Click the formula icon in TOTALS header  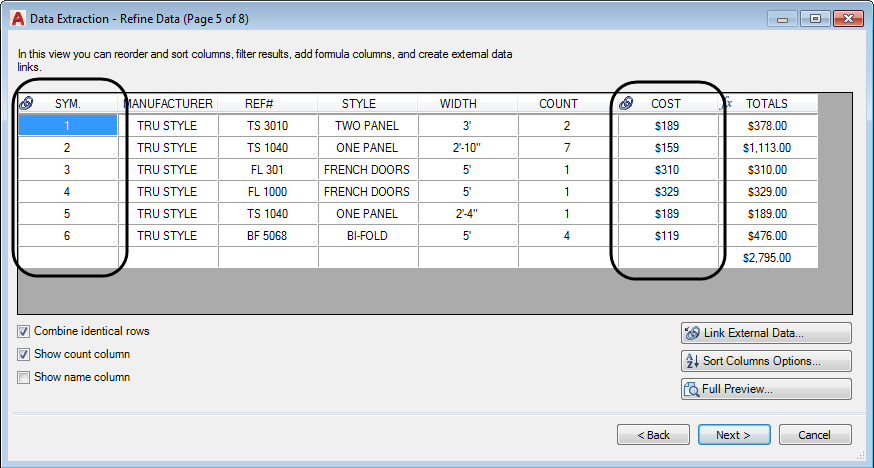(726, 103)
